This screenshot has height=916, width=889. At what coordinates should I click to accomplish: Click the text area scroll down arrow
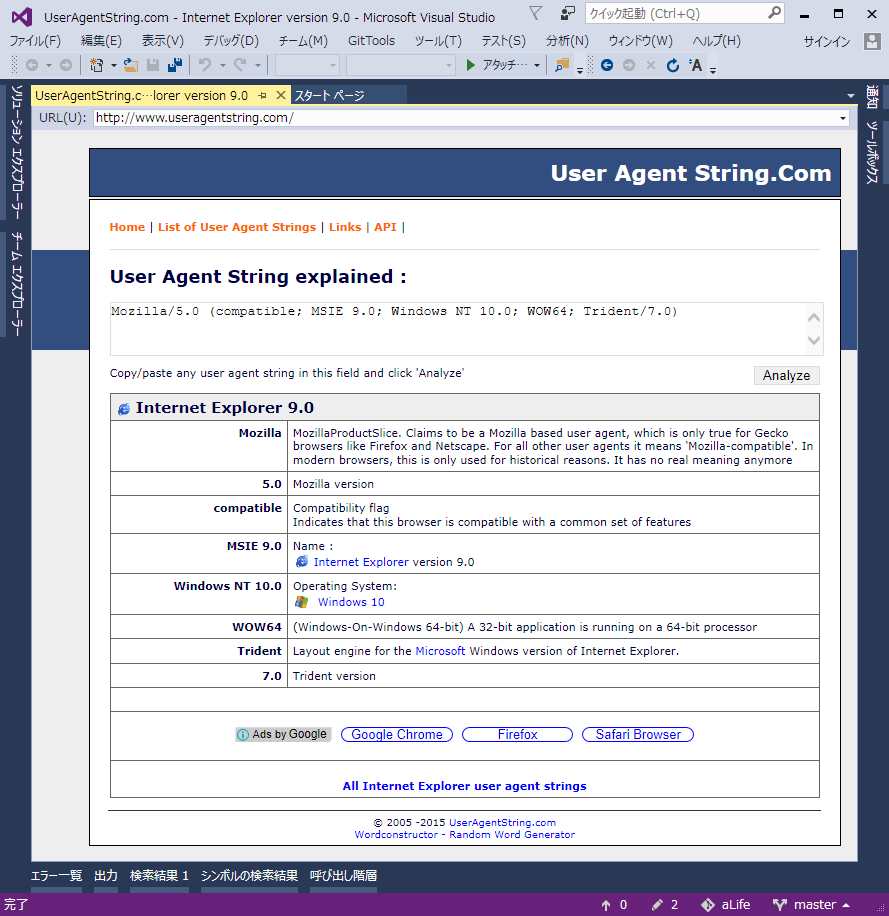pyautogui.click(x=814, y=341)
